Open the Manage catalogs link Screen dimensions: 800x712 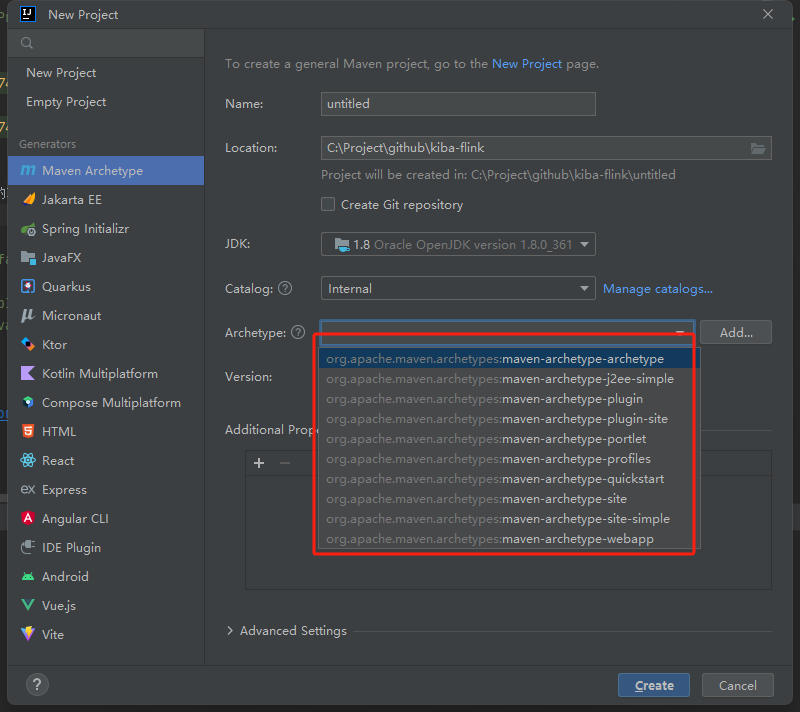[658, 289]
